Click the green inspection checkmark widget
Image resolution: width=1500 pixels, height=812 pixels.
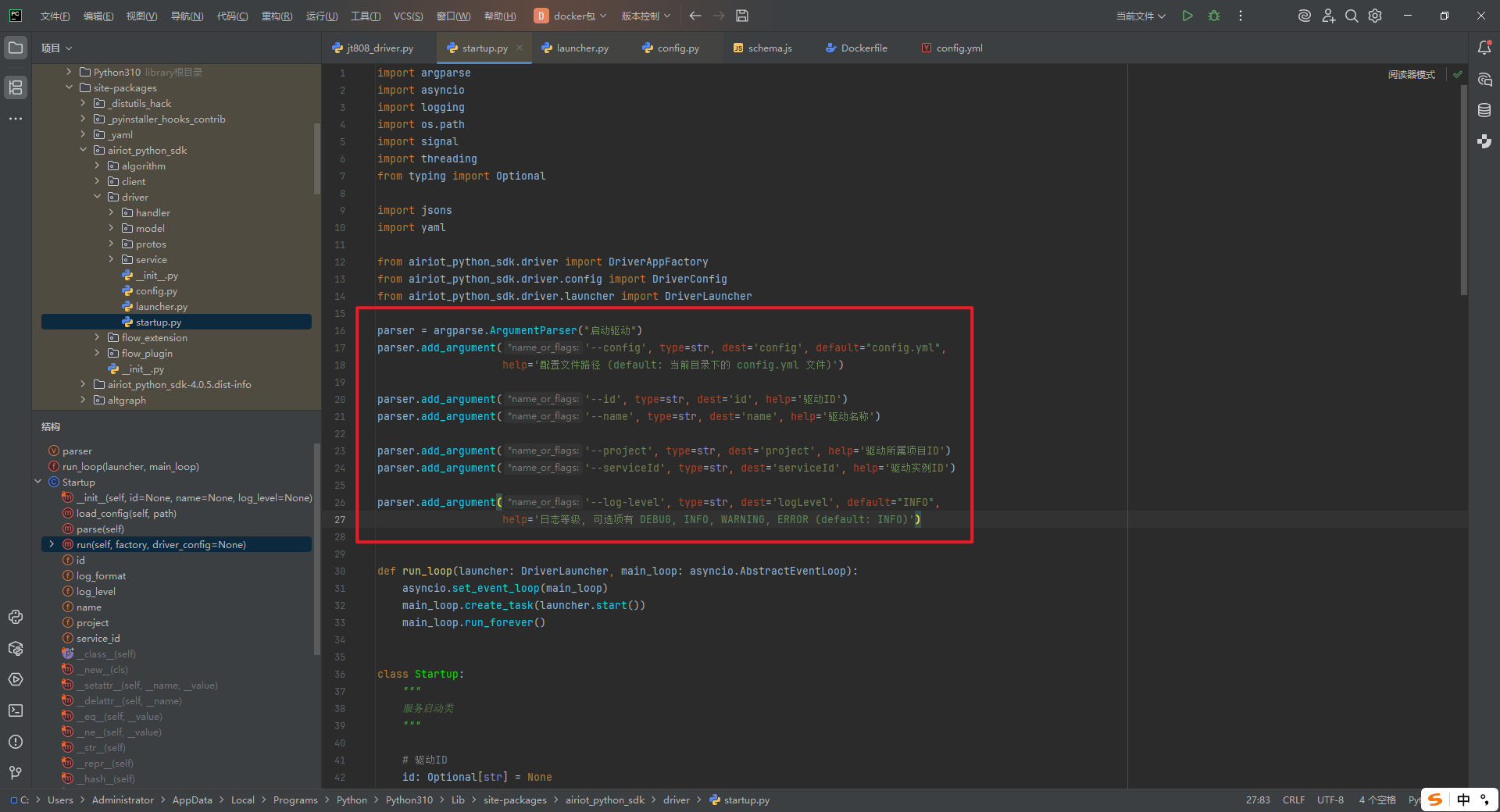coord(1458,74)
